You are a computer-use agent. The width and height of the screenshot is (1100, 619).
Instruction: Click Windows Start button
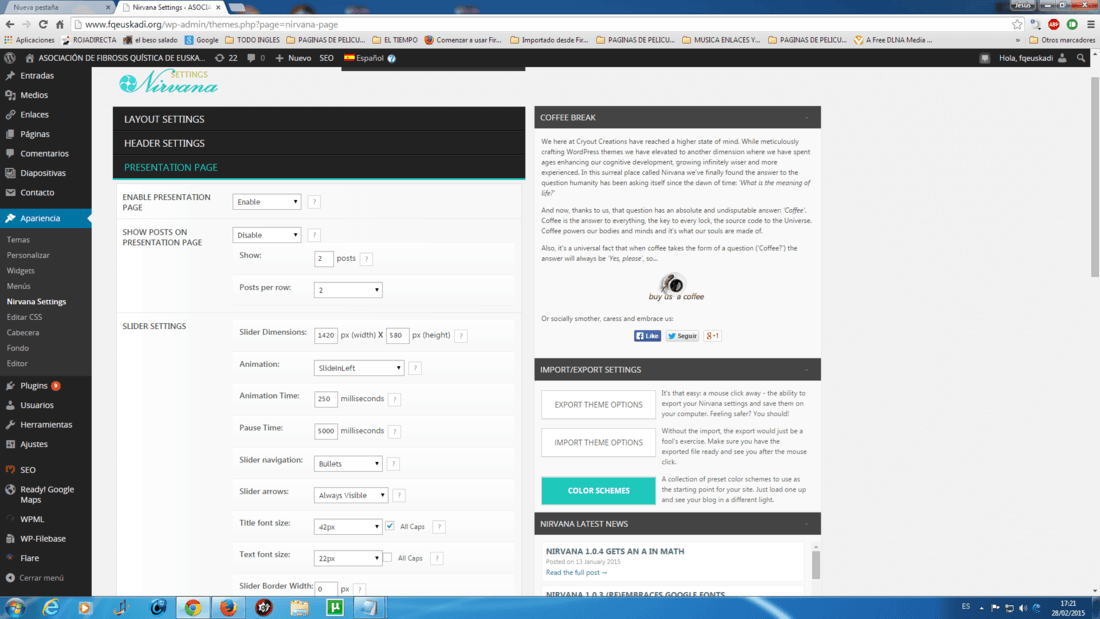tap(15, 608)
